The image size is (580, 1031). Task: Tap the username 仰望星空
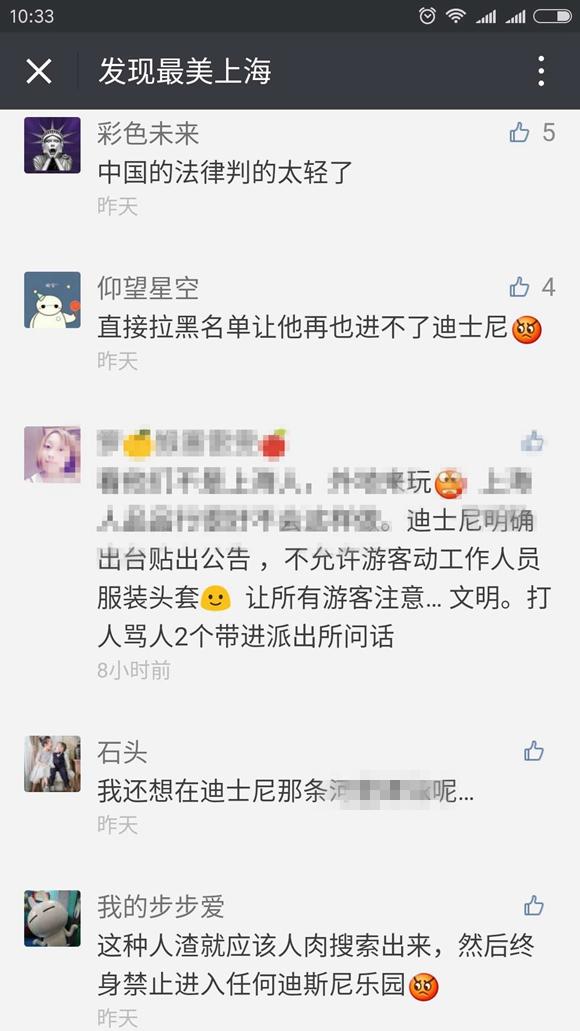[x=148, y=288]
